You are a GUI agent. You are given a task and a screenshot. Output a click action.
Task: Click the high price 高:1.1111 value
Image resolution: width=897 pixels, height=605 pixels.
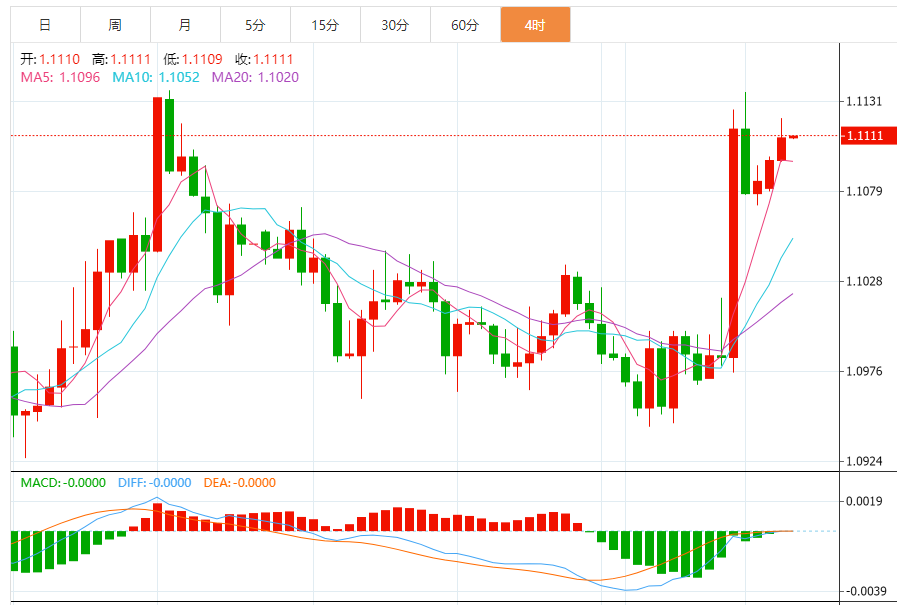click(121, 59)
